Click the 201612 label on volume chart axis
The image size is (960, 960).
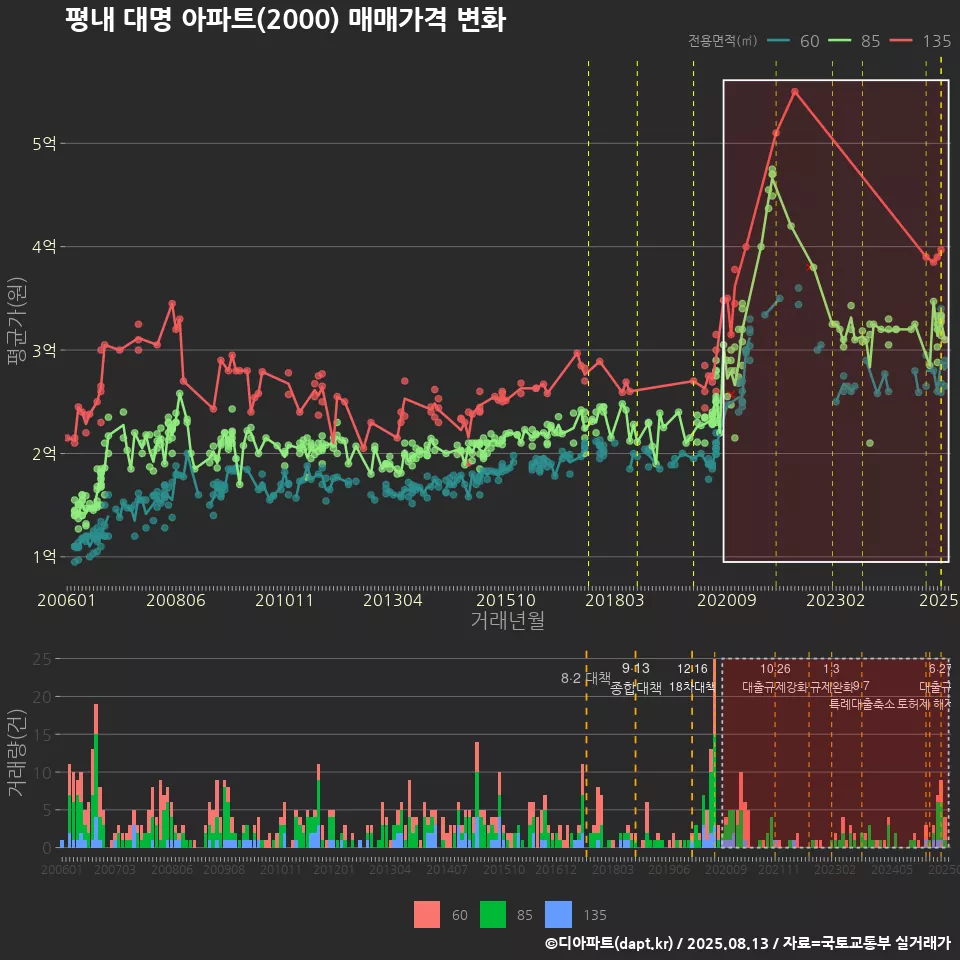[x=556, y=869]
